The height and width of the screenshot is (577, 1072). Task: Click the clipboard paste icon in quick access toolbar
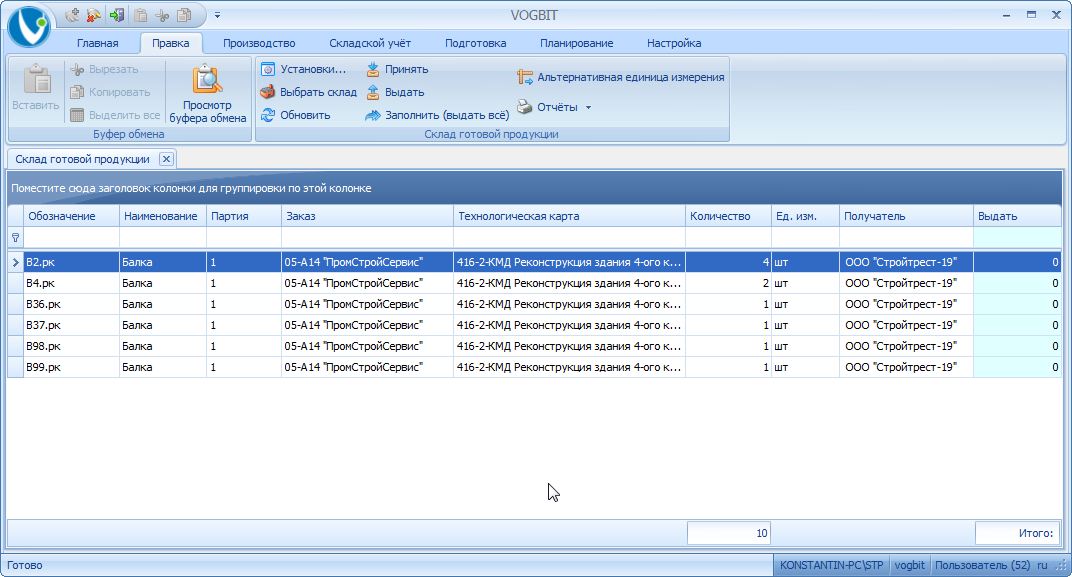click(x=140, y=15)
